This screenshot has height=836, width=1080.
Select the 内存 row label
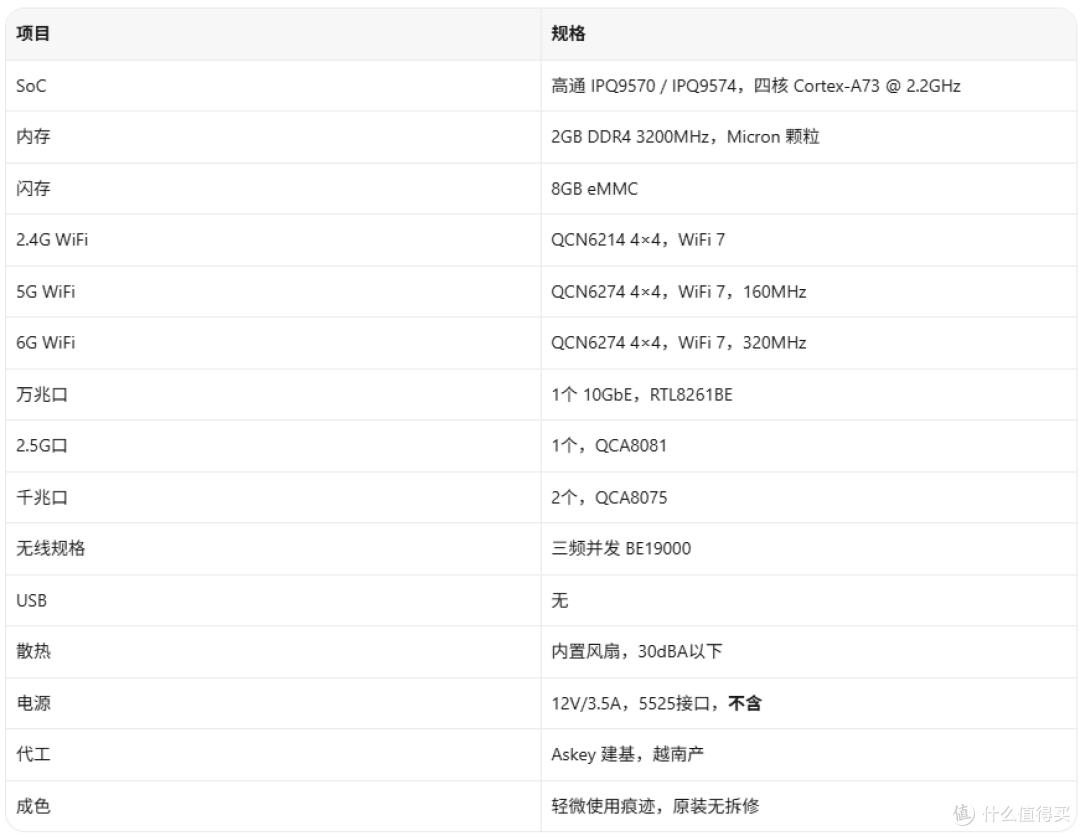click(33, 136)
